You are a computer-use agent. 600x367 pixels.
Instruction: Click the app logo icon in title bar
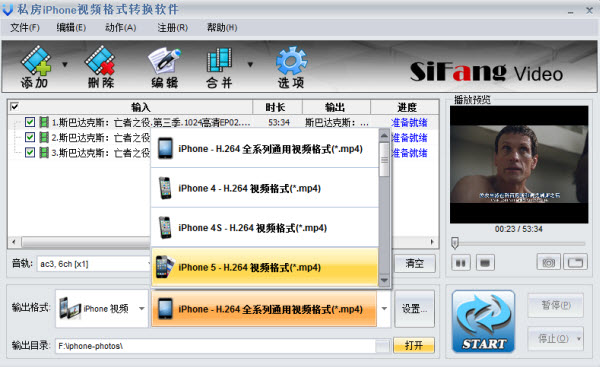(x=8, y=10)
